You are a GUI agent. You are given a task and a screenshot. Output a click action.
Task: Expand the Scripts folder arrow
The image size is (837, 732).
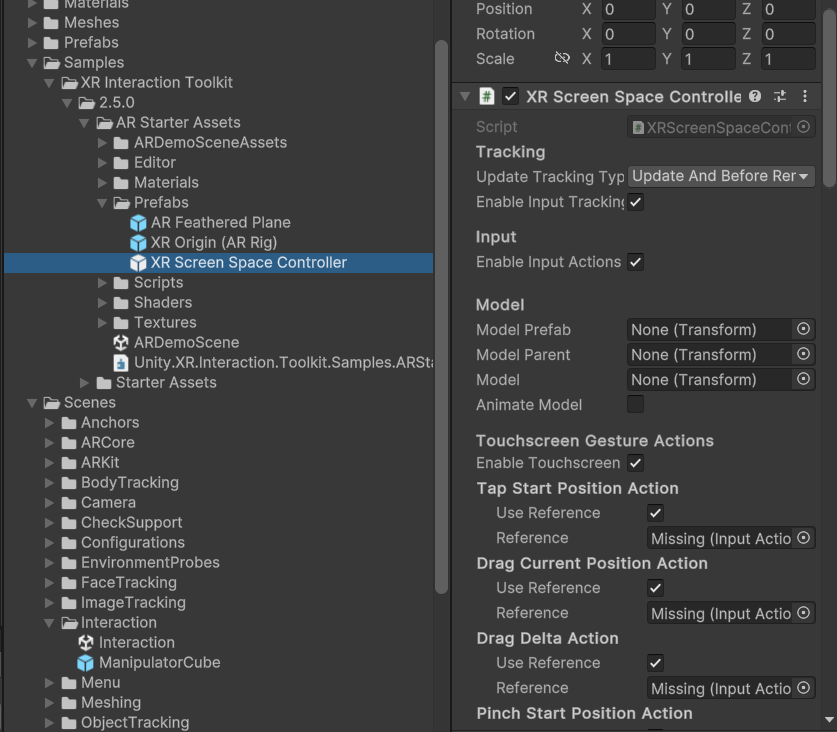coord(102,283)
